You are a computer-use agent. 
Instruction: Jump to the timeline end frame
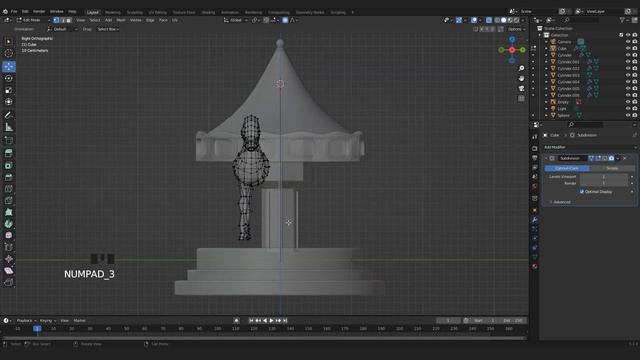285,320
